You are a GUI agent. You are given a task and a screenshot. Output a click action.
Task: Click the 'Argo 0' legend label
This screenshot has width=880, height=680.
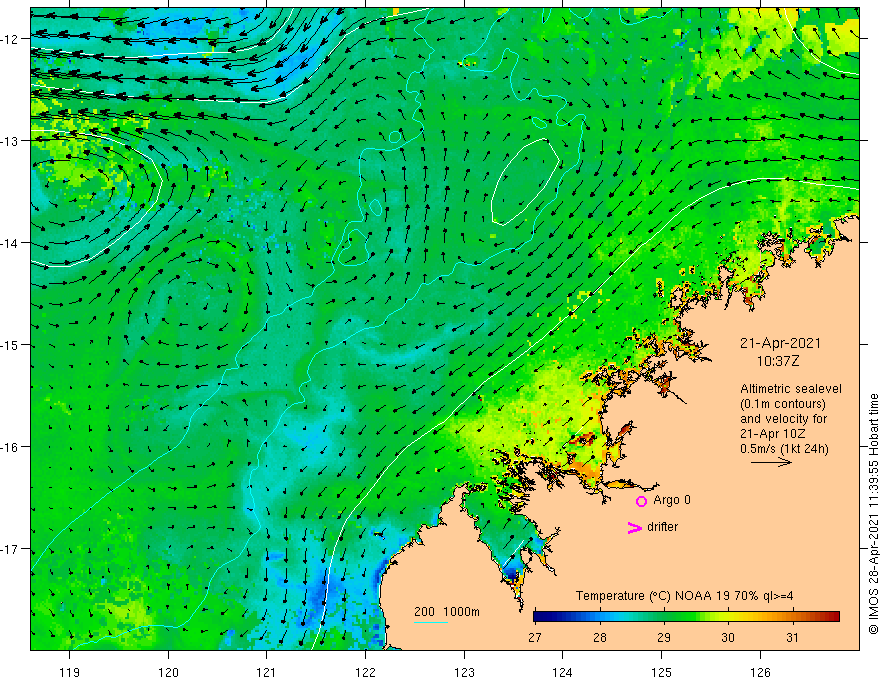click(672, 500)
